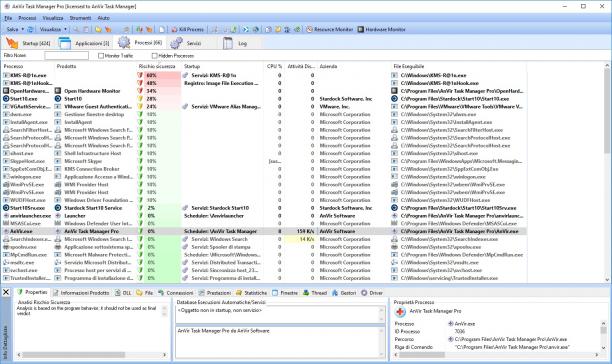612x364 pixels.
Task: Enable the Monitor Traffic checkbox
Action: [x=101, y=56]
